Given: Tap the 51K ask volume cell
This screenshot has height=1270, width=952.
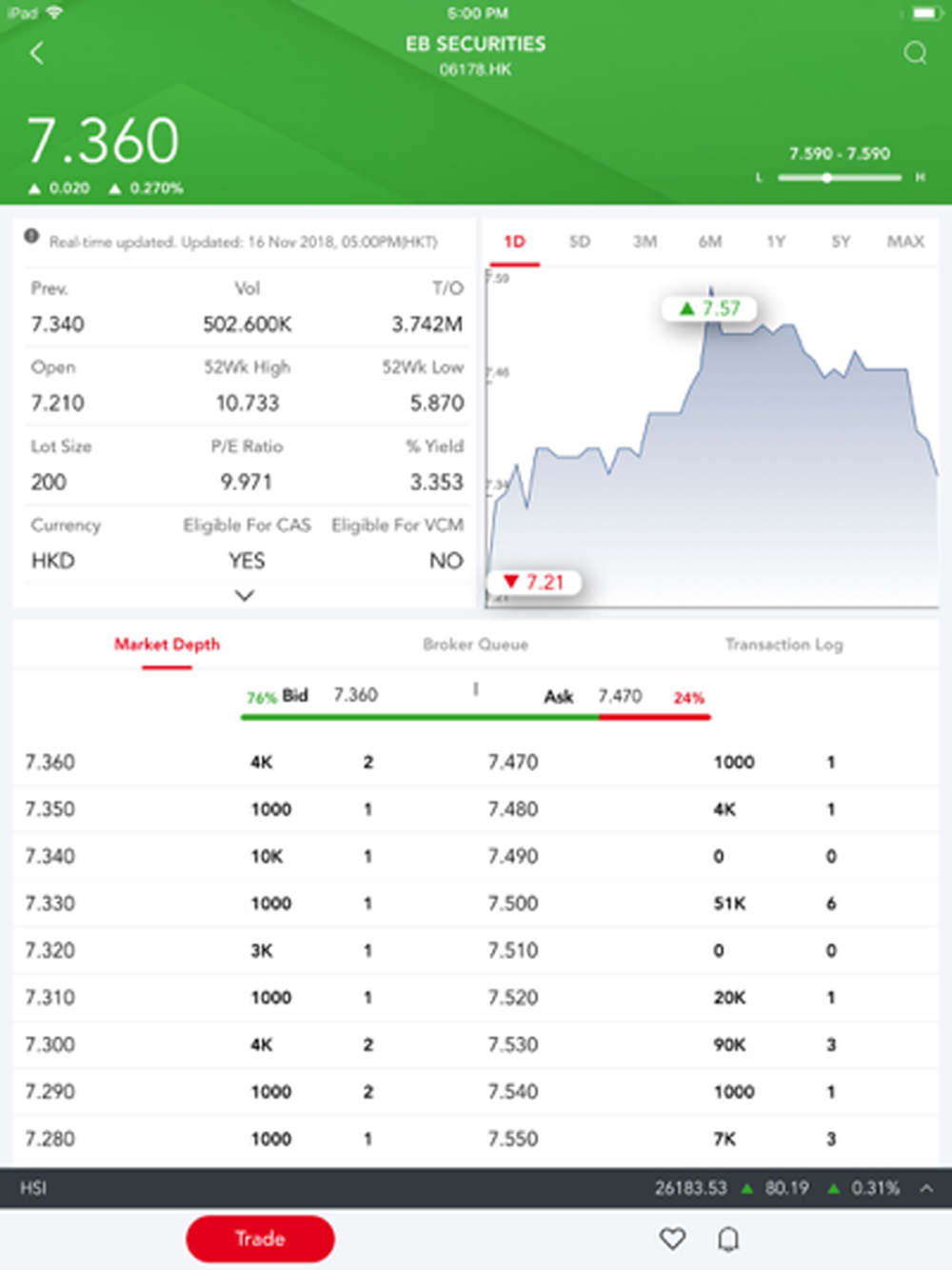Looking at the screenshot, I should click(x=730, y=903).
